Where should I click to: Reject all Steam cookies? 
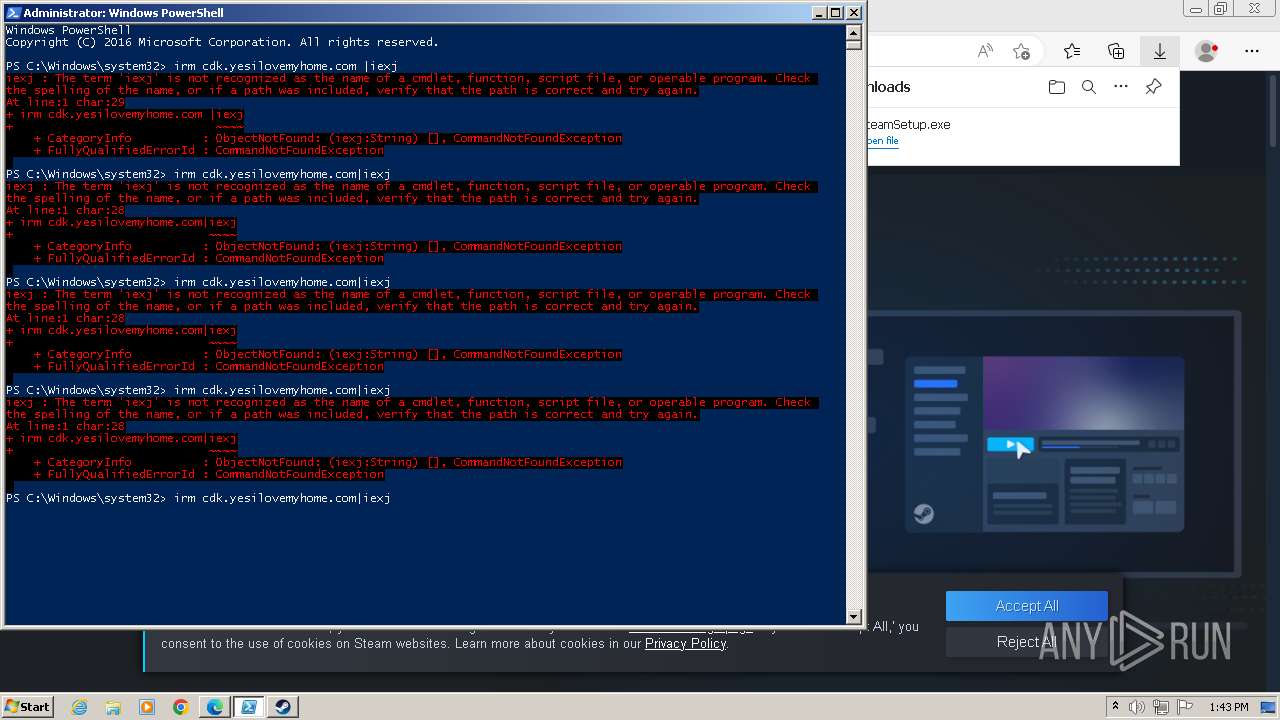pos(1027,642)
